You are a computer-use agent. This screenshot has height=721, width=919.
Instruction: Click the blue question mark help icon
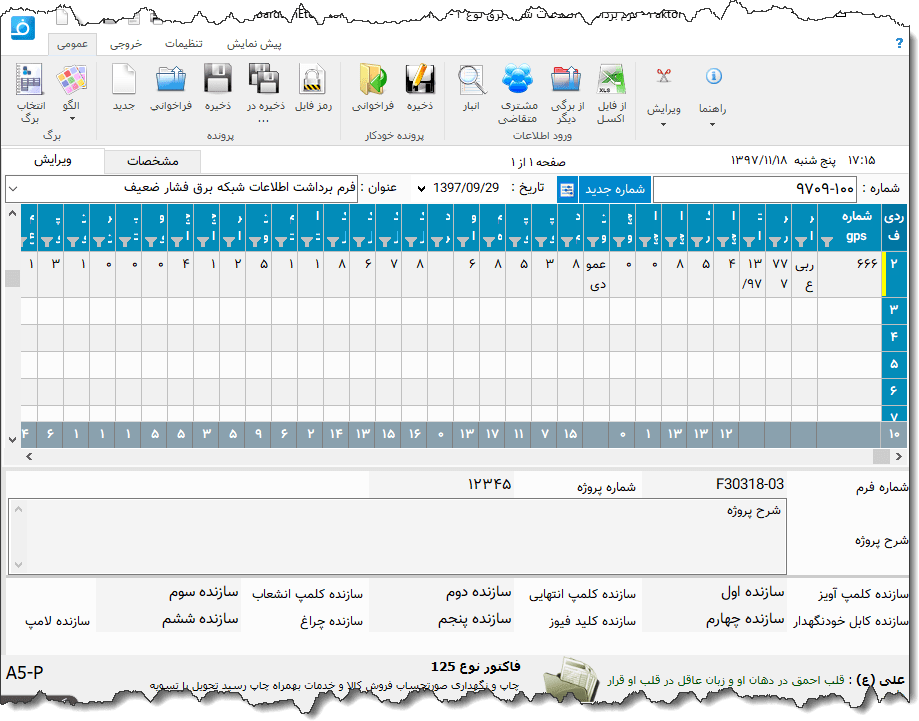[x=899, y=43]
